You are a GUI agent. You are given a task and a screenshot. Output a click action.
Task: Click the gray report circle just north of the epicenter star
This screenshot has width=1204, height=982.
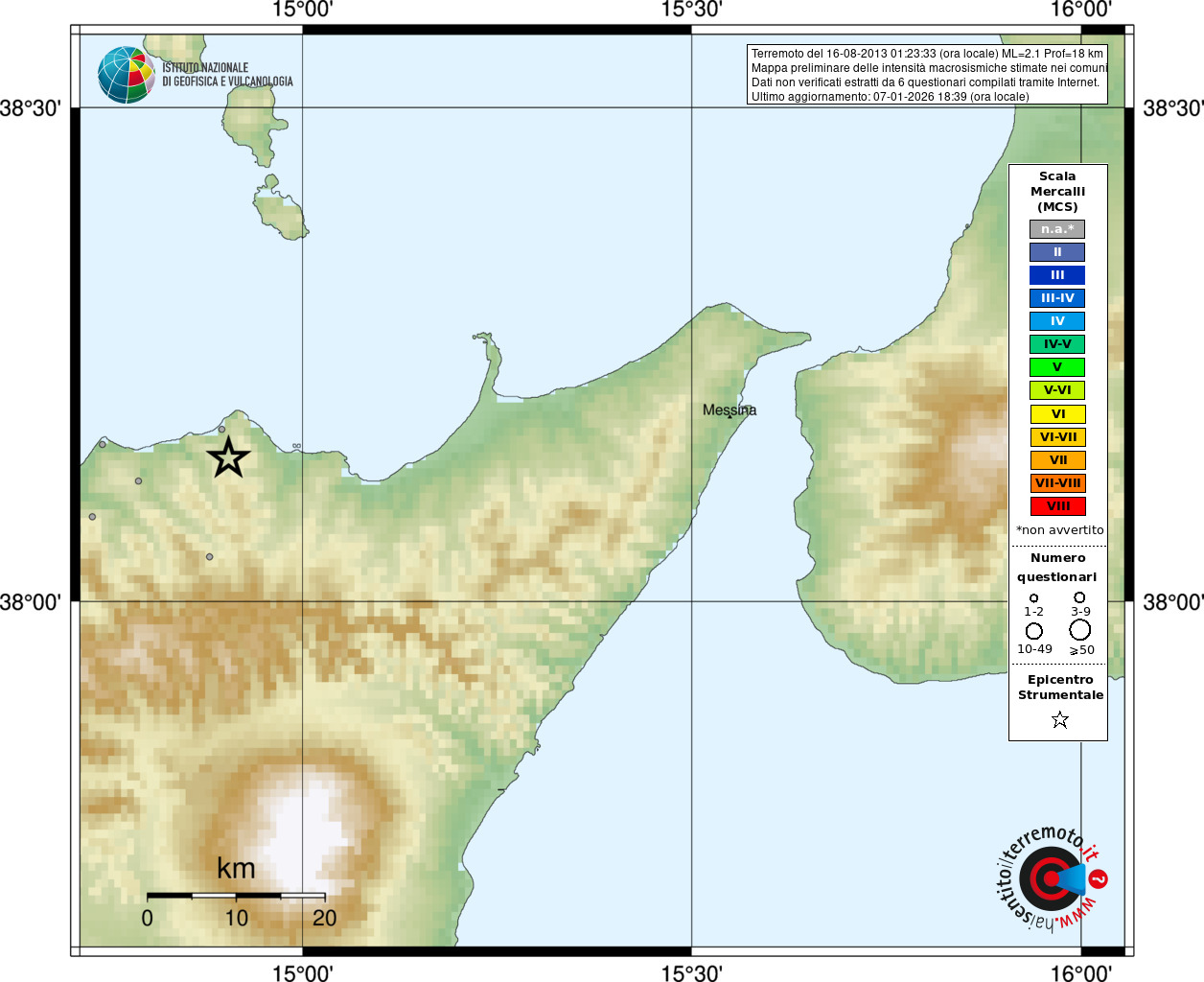221,430
